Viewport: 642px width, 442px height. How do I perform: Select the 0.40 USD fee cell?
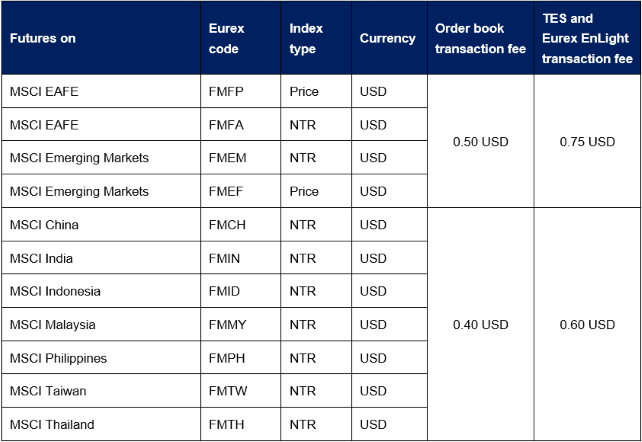tap(480, 325)
